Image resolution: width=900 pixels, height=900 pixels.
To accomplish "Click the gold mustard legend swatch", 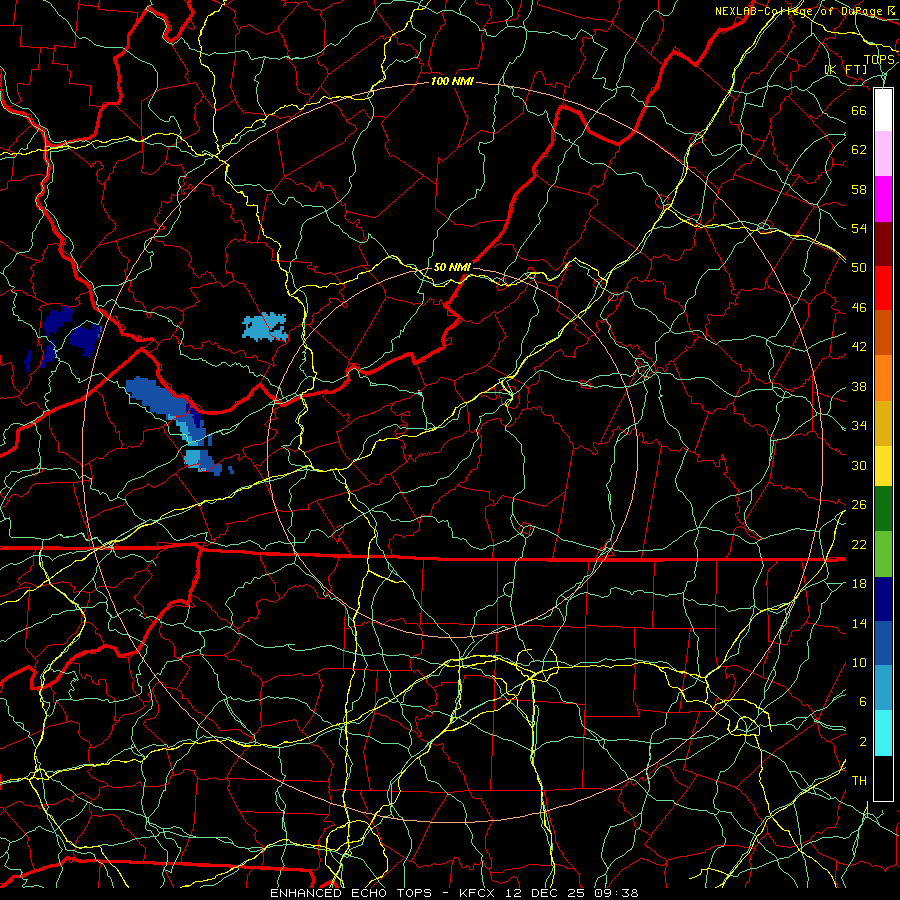I will [x=883, y=423].
